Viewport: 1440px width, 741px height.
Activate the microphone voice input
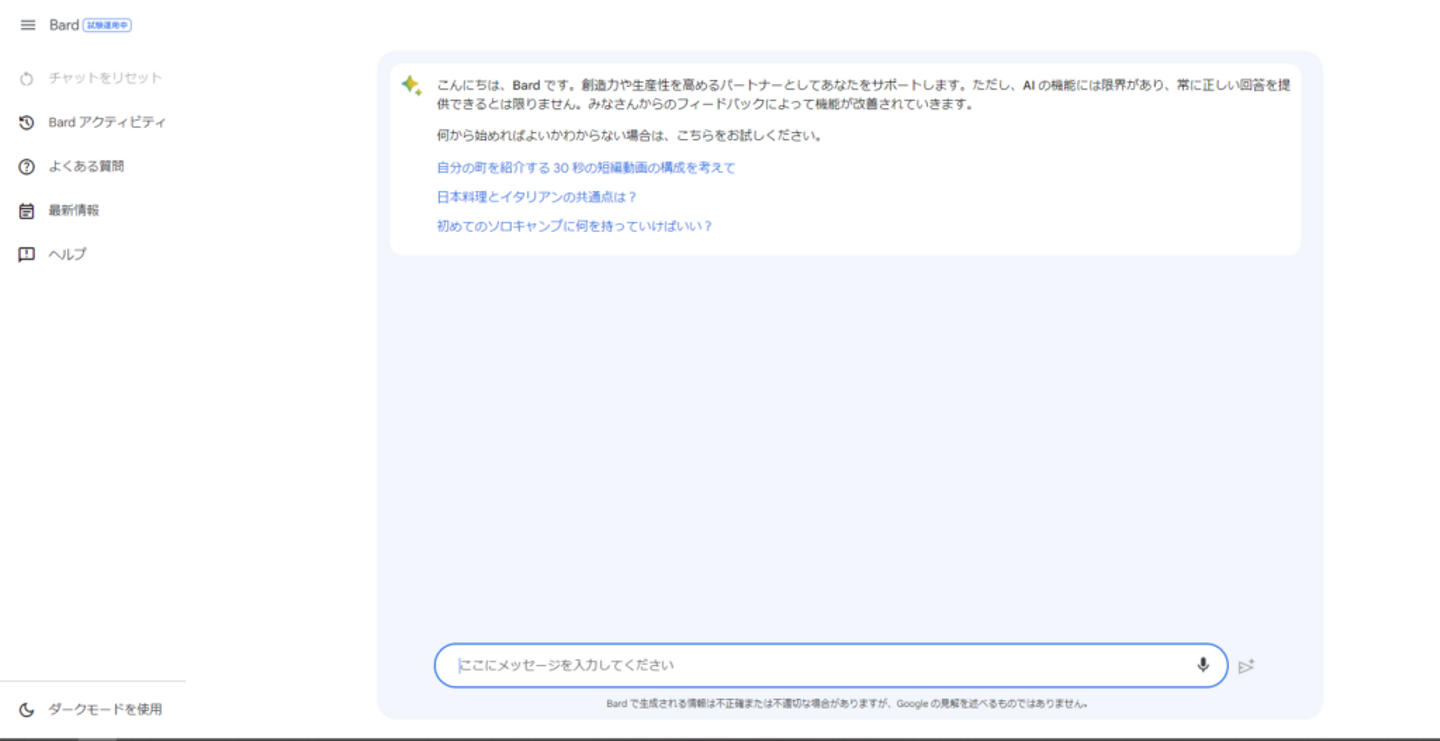tap(1203, 665)
